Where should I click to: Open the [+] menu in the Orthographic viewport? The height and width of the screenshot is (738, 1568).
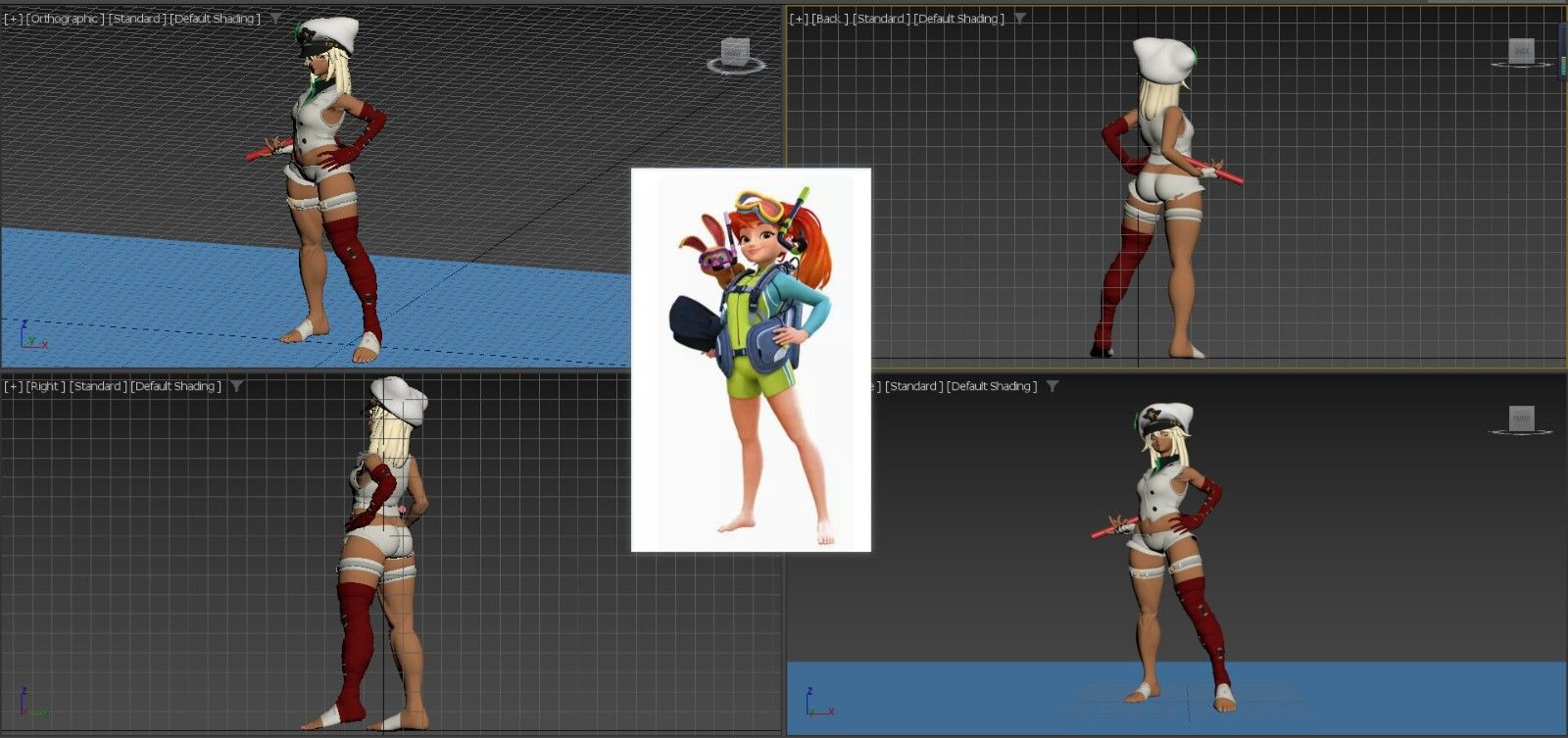coord(13,19)
